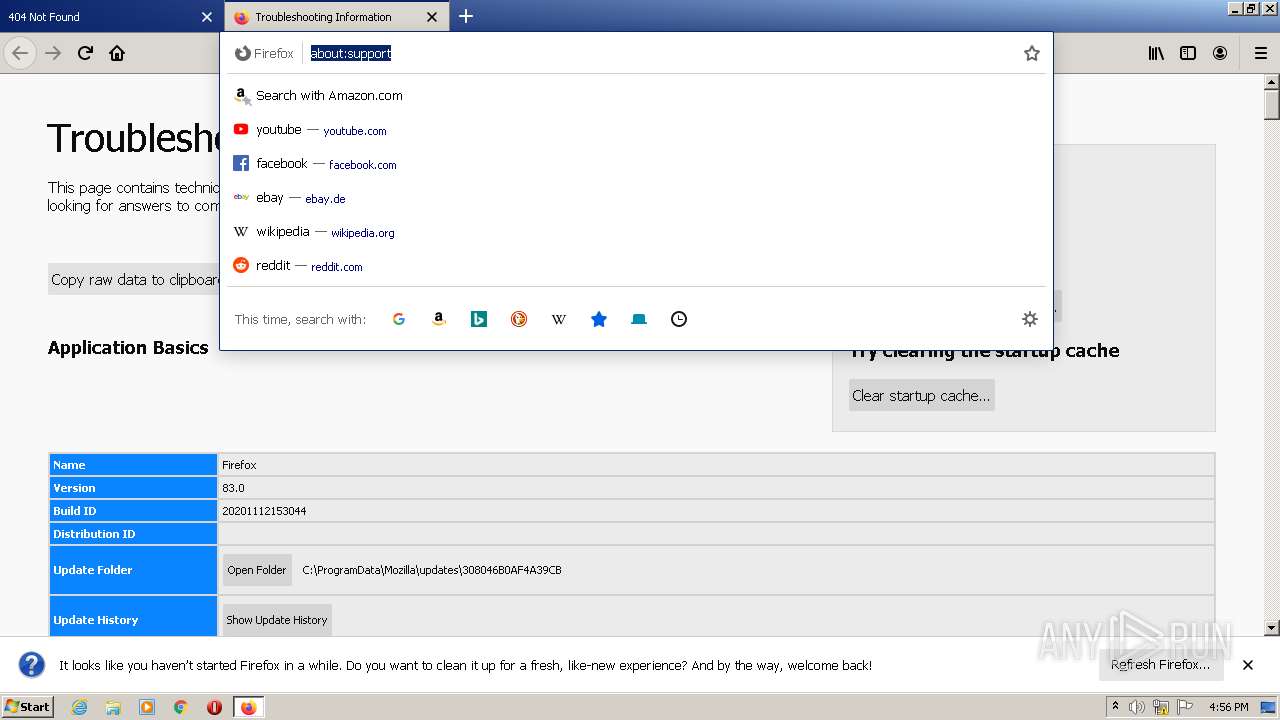Select Search with Amazon.com suggestion
Screen dimensions: 1280x720
click(x=636, y=96)
